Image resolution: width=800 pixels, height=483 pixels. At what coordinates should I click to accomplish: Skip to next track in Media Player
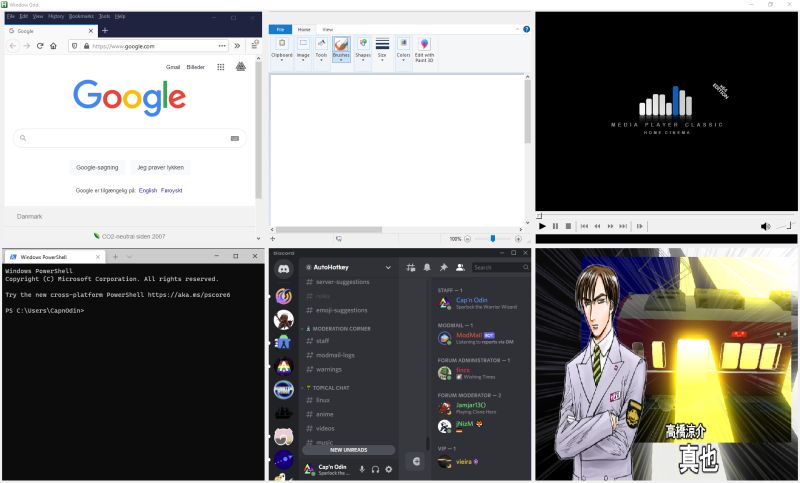point(623,226)
